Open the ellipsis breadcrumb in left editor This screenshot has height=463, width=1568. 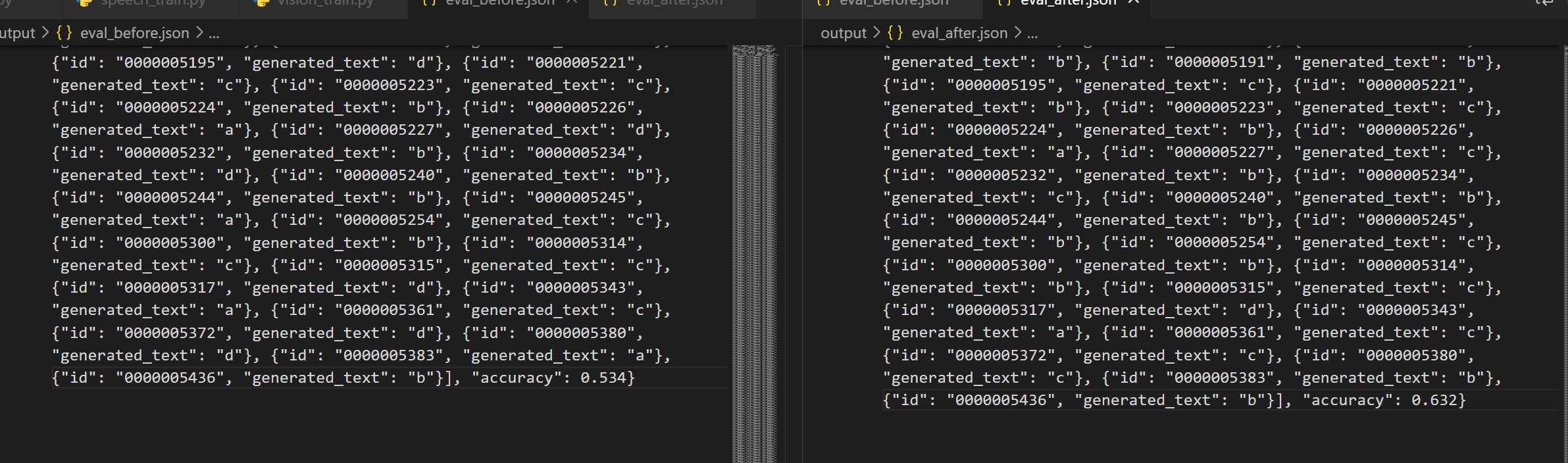[214, 33]
